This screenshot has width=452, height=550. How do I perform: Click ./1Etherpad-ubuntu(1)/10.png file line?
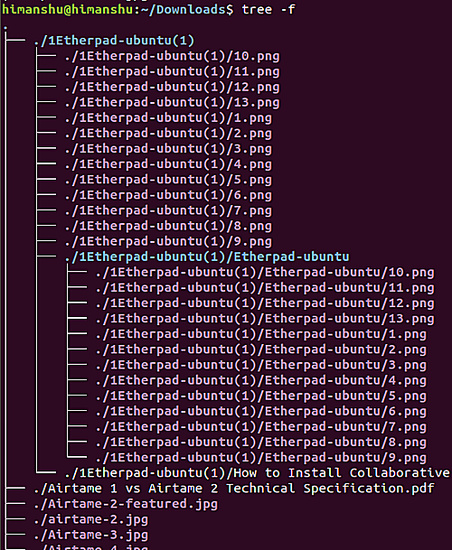click(x=172, y=56)
